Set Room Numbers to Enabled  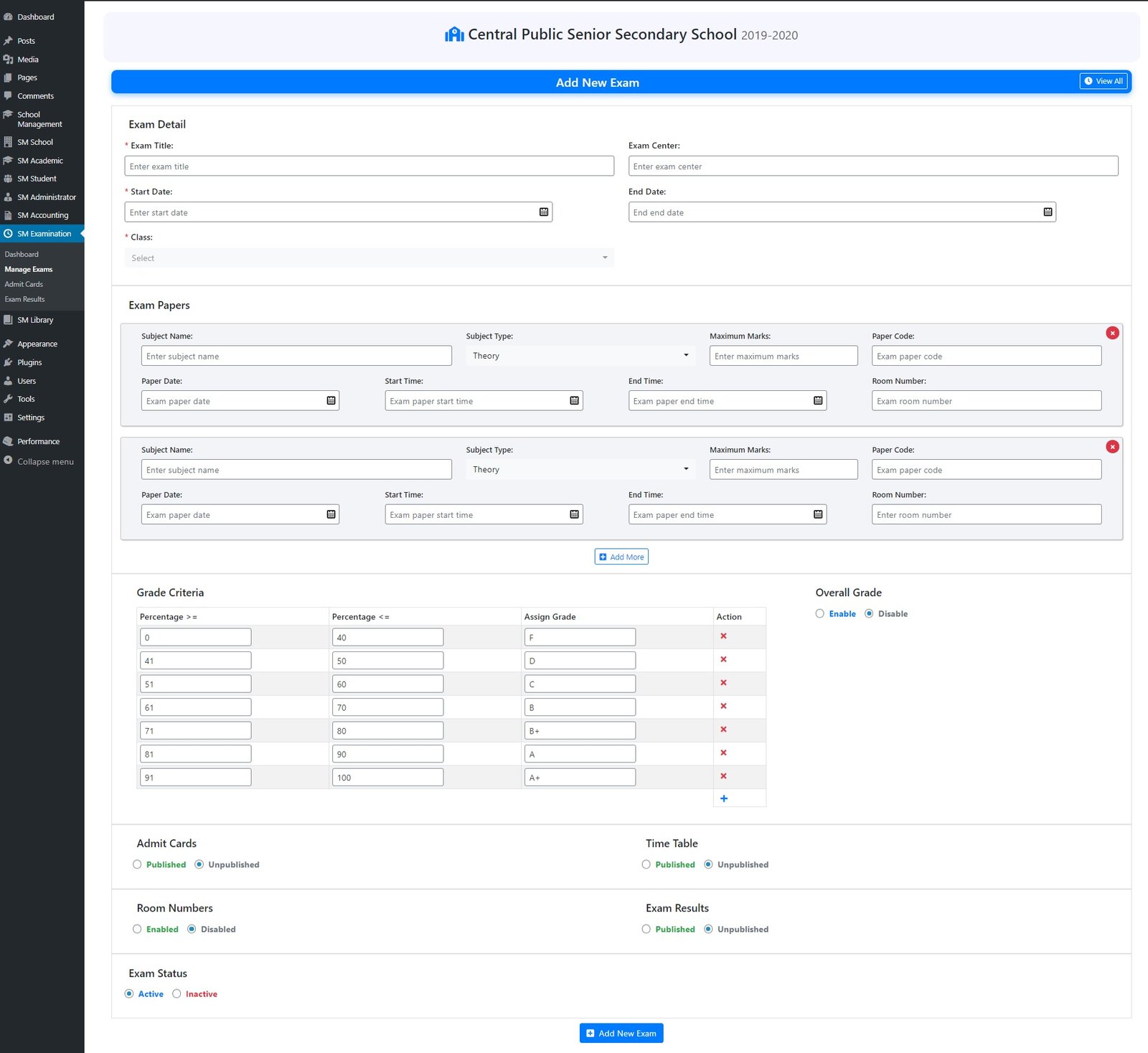point(137,929)
